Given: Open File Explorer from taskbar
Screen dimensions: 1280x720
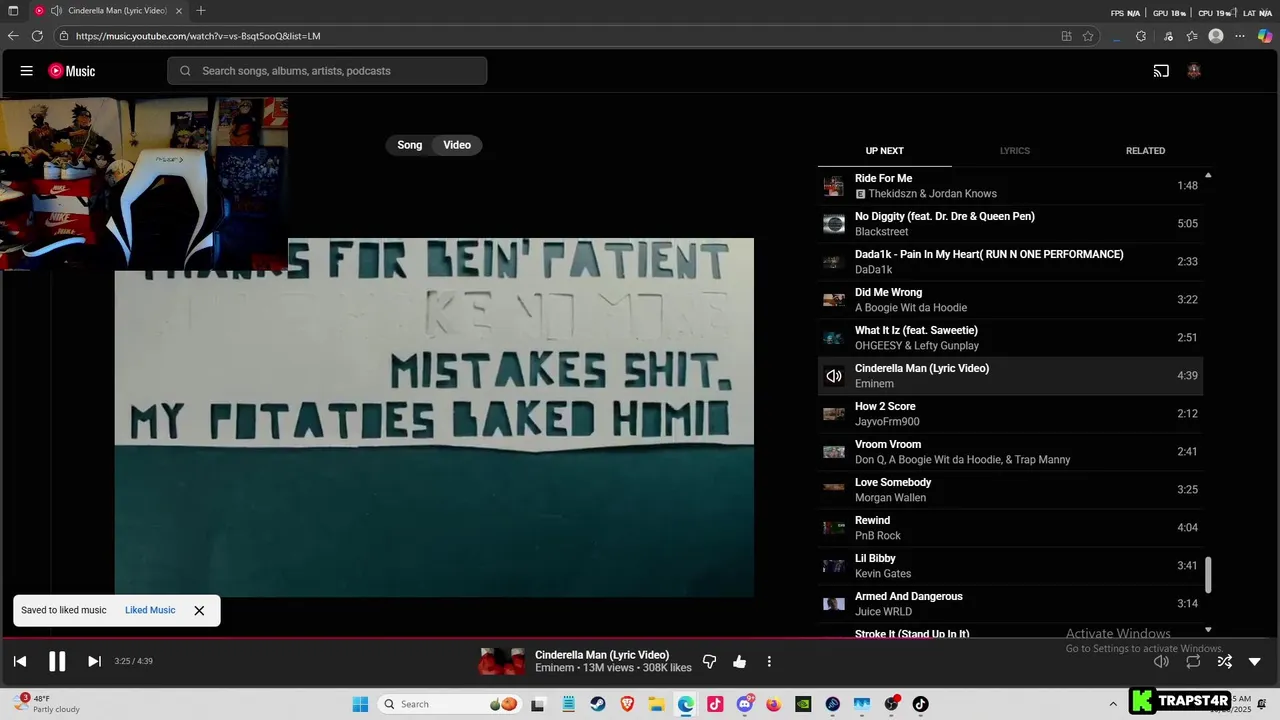Looking at the screenshot, I should pos(656,704).
